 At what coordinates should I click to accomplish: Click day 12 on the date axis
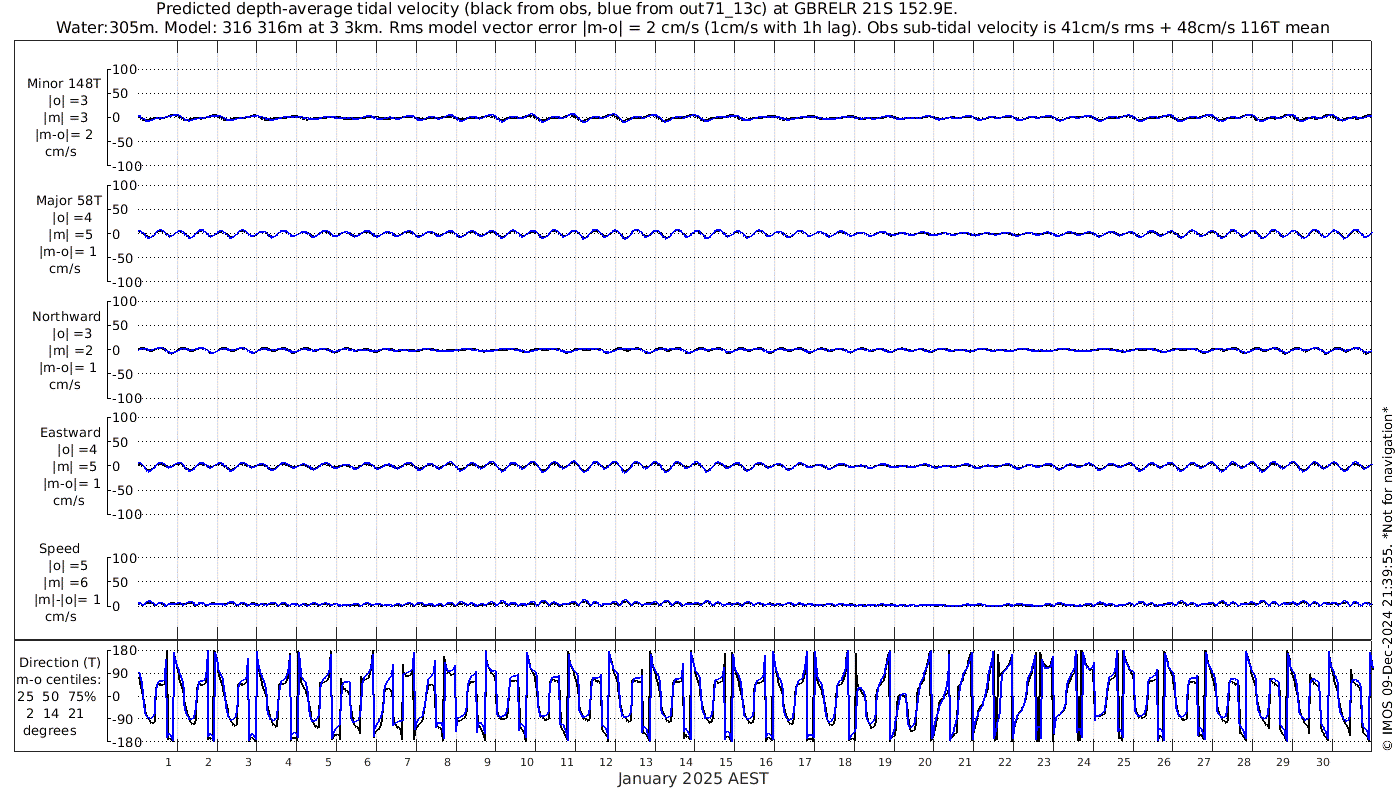pyautogui.click(x=607, y=762)
